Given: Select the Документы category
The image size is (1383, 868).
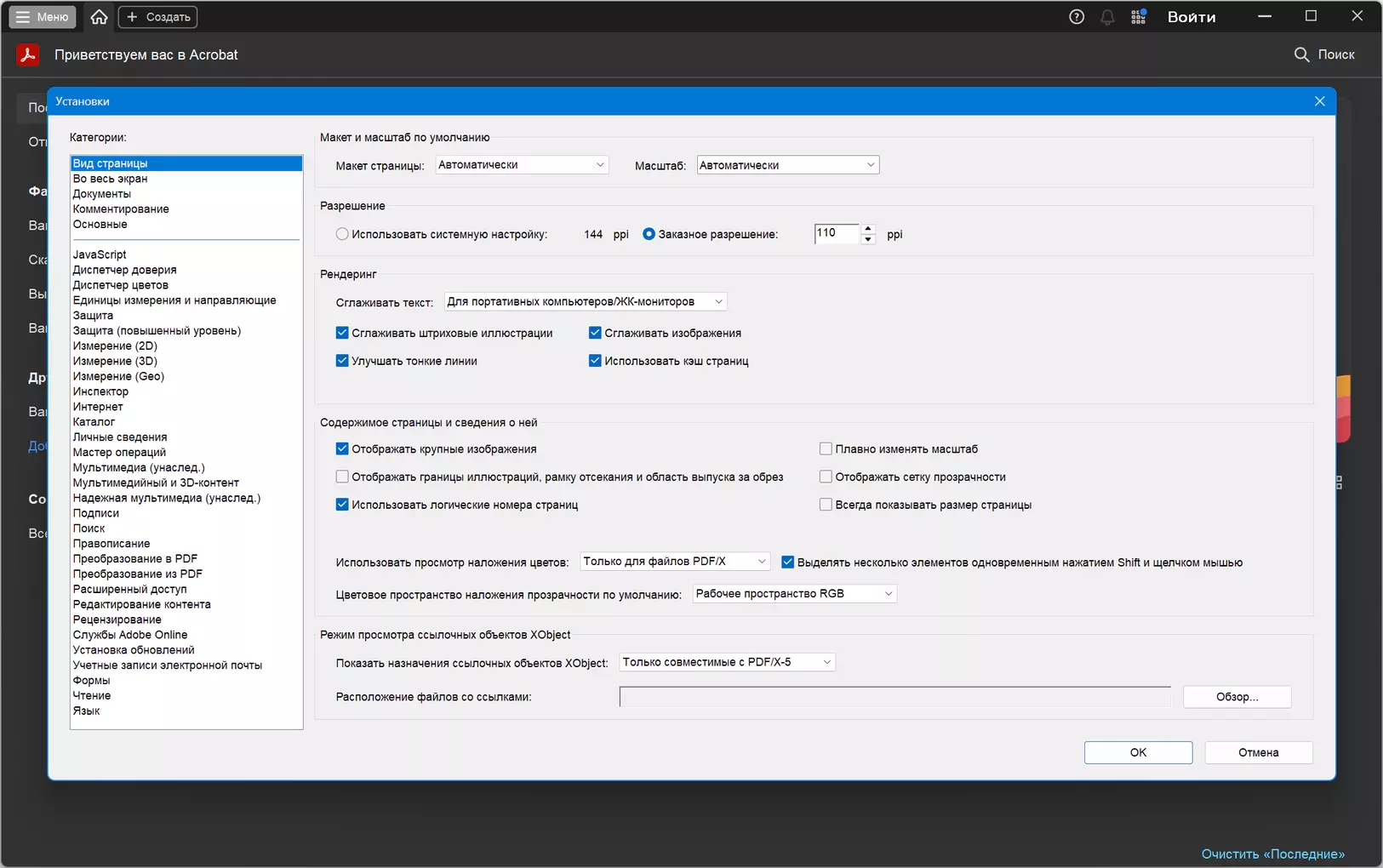Looking at the screenshot, I should 186,194.
